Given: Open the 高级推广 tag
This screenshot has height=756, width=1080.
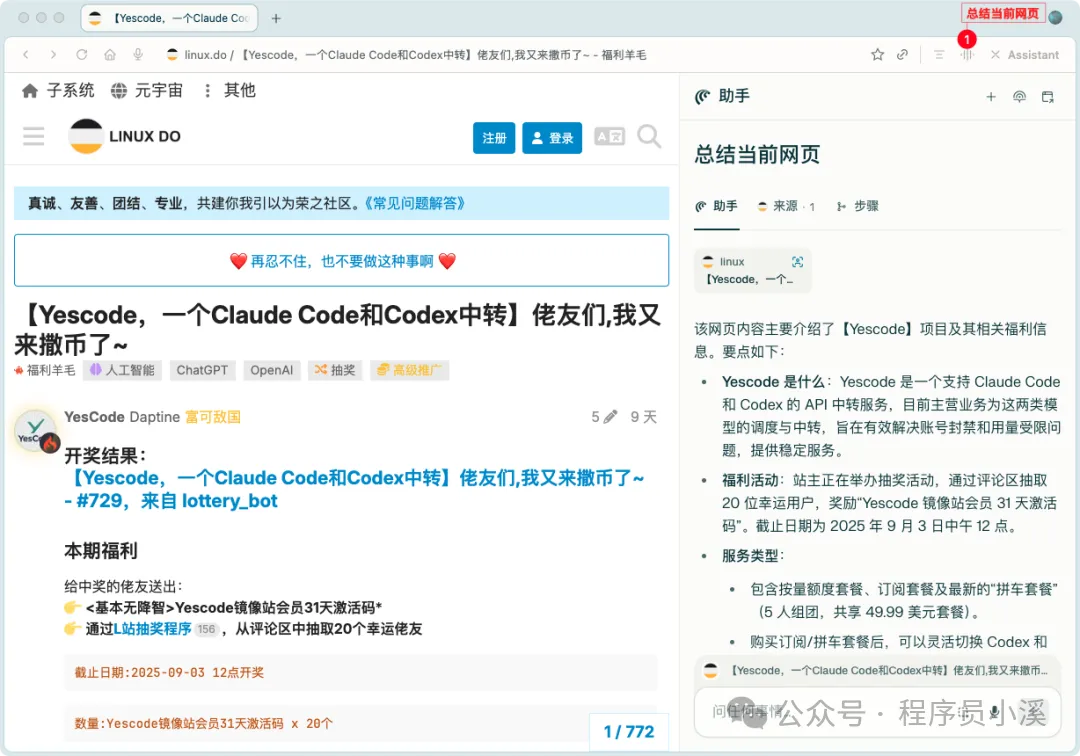Looking at the screenshot, I should [x=409, y=370].
